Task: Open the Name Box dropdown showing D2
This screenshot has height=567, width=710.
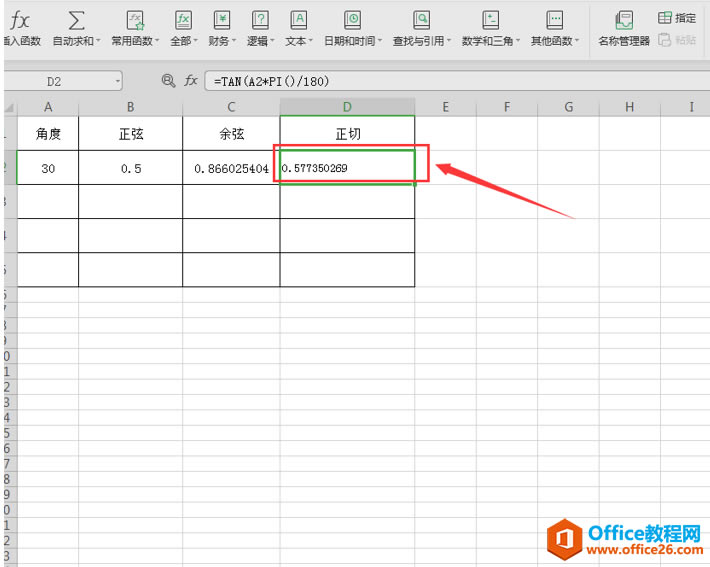Action: (x=117, y=82)
